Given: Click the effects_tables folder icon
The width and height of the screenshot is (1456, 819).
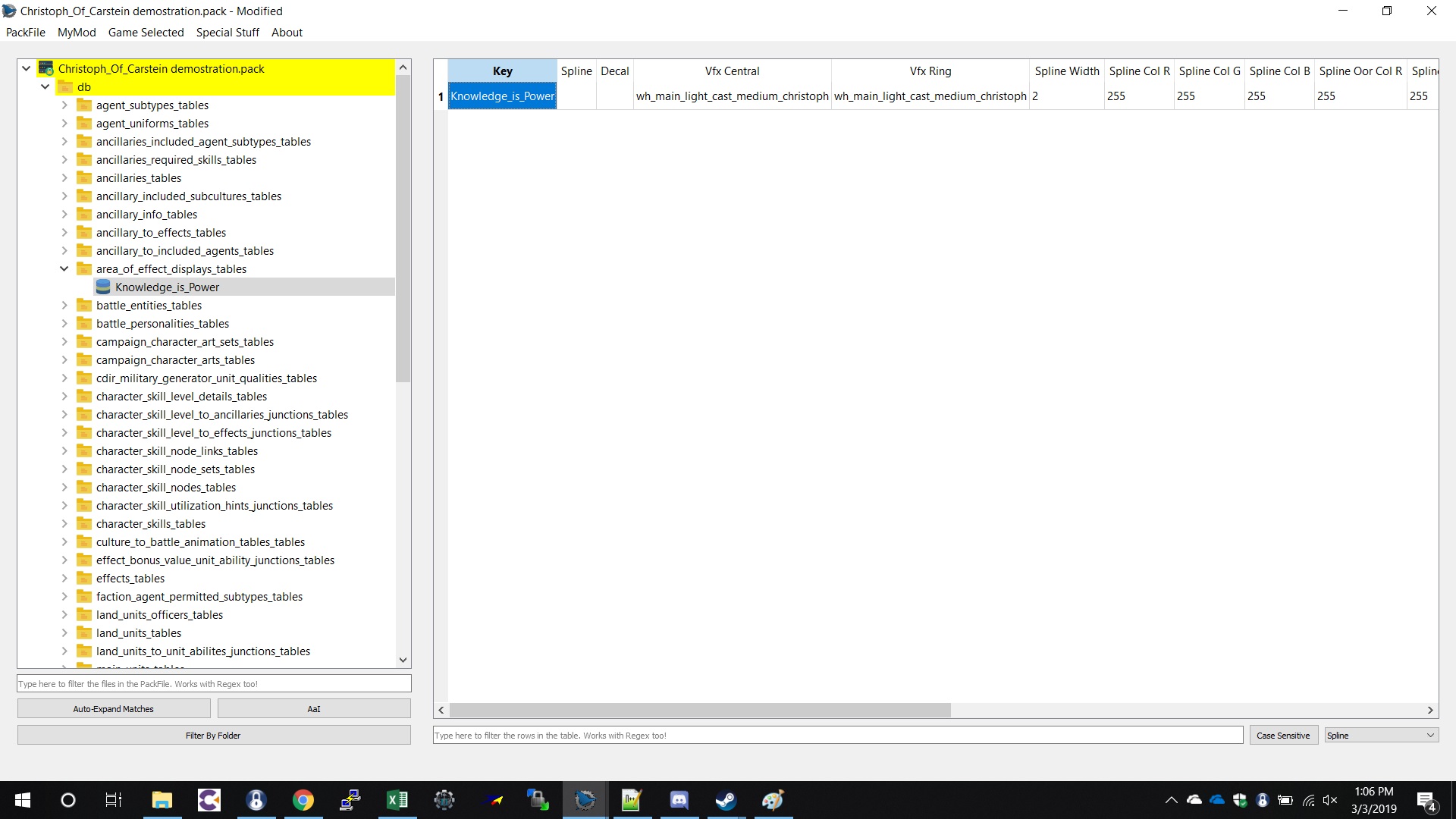Looking at the screenshot, I should (x=84, y=579).
